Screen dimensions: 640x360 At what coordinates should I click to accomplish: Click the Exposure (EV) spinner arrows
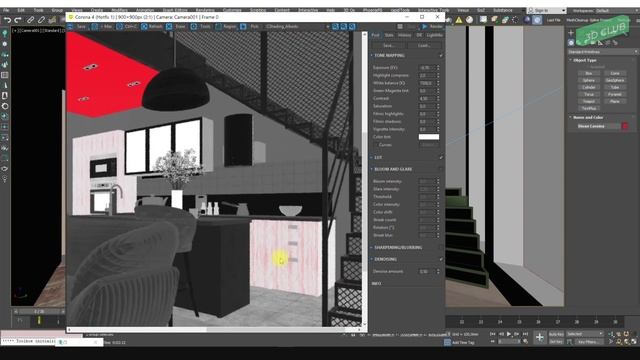tap(438, 68)
